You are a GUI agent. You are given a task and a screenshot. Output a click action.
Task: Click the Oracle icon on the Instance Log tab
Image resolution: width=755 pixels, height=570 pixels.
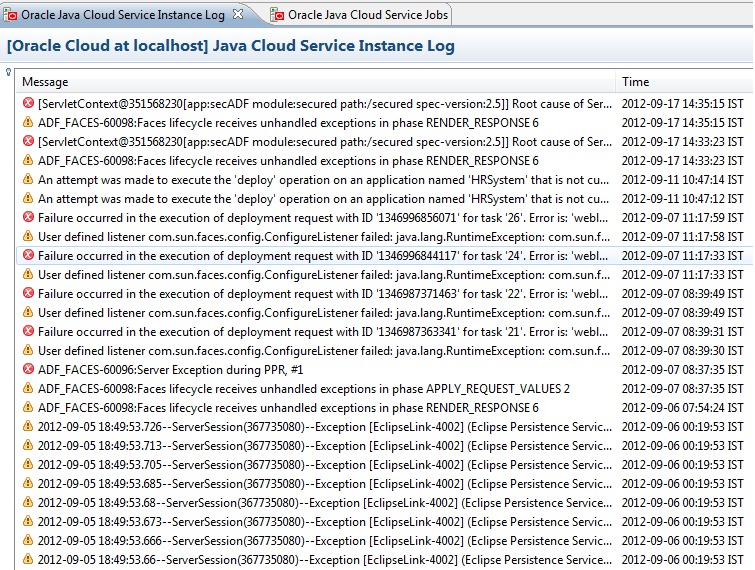pos(10,15)
